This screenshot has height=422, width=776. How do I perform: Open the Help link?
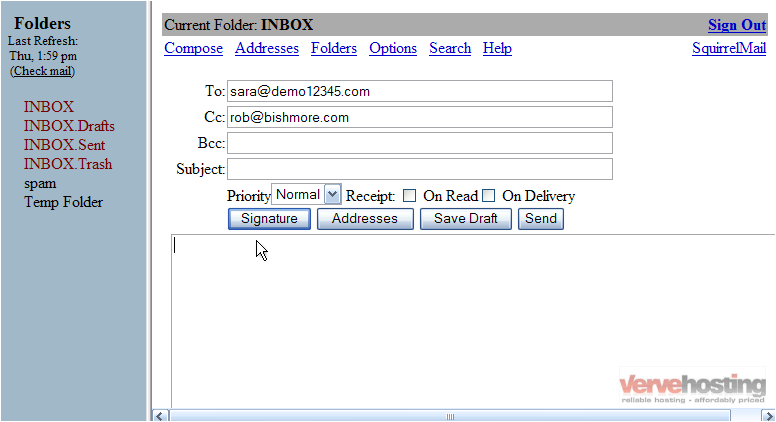pos(497,48)
